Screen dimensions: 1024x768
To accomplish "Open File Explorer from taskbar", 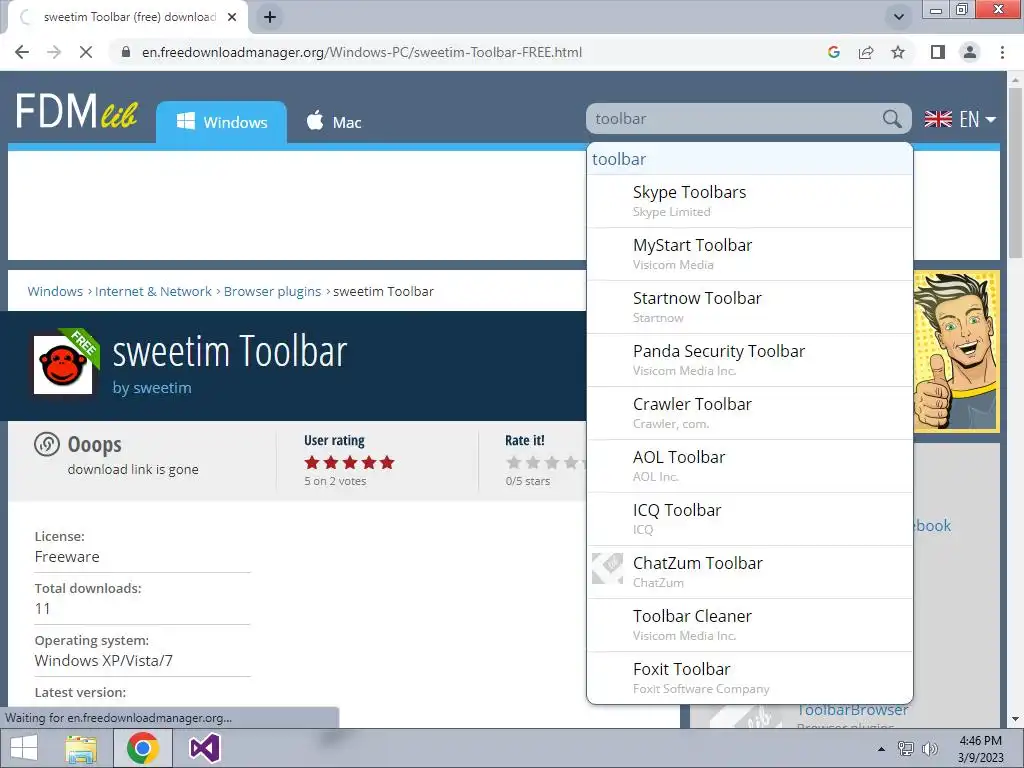I will 82,748.
